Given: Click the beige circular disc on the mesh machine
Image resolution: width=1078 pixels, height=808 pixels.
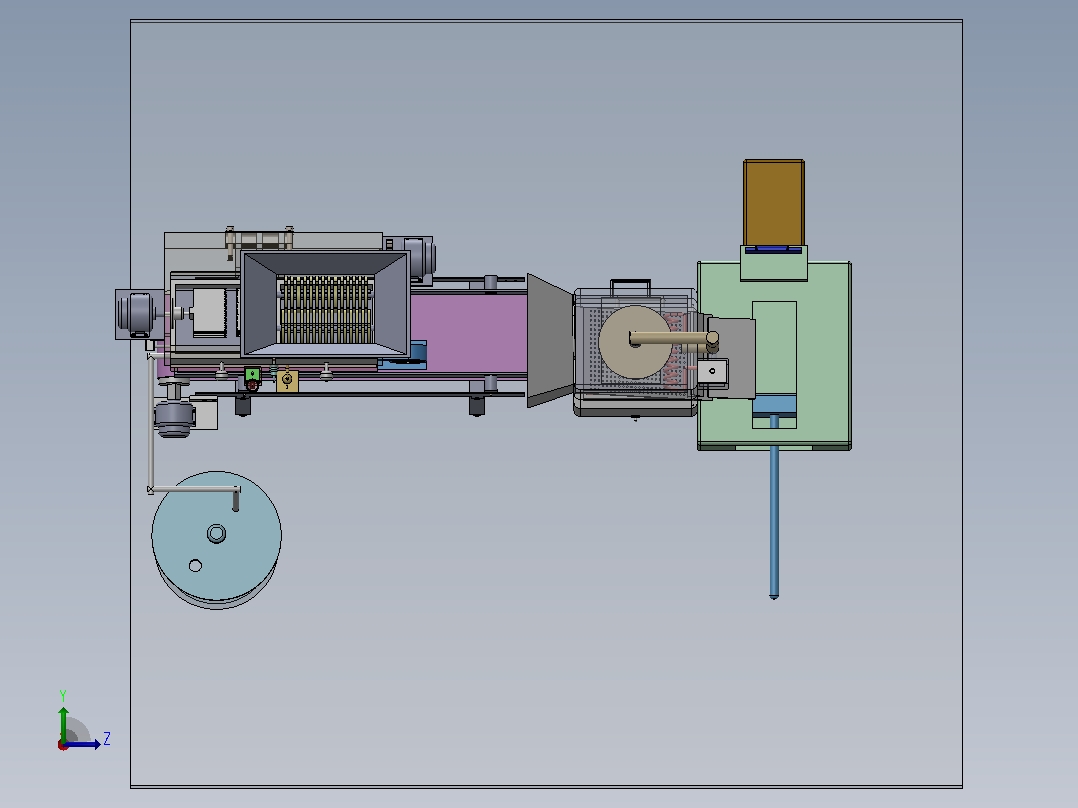Looking at the screenshot, I should (x=635, y=342).
